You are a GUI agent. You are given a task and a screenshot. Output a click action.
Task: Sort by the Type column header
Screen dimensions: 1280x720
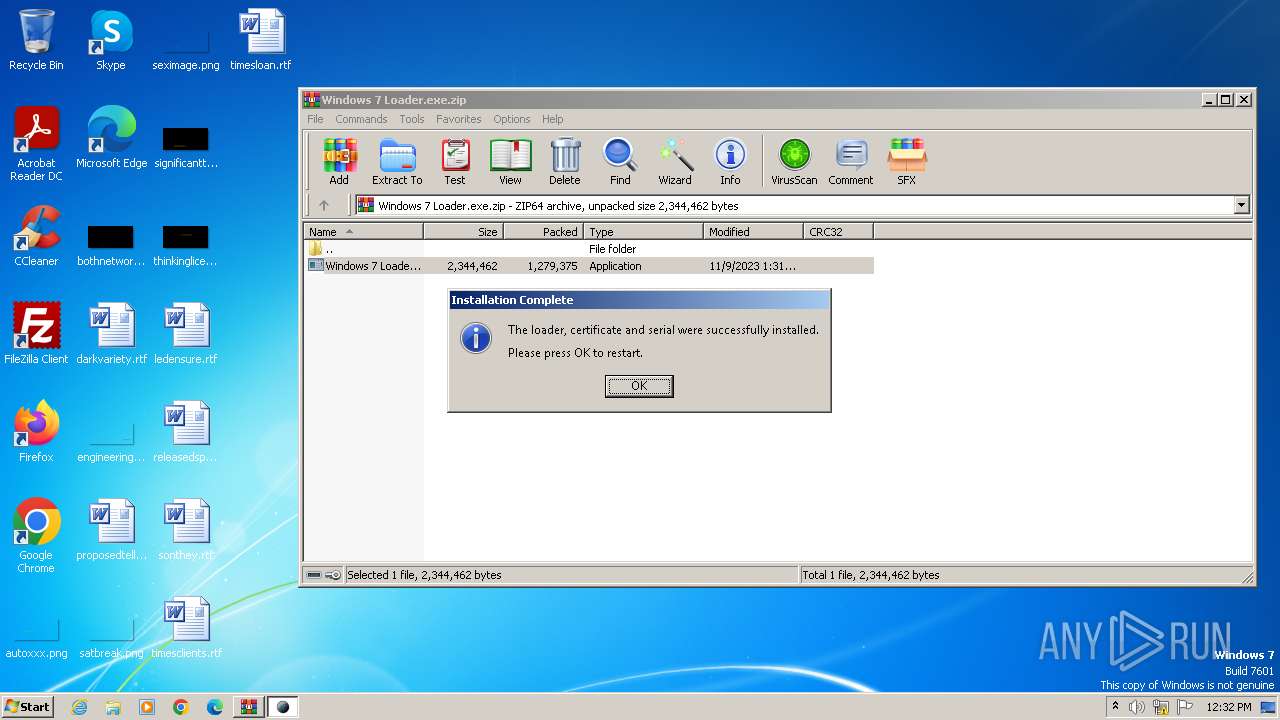[x=643, y=231]
